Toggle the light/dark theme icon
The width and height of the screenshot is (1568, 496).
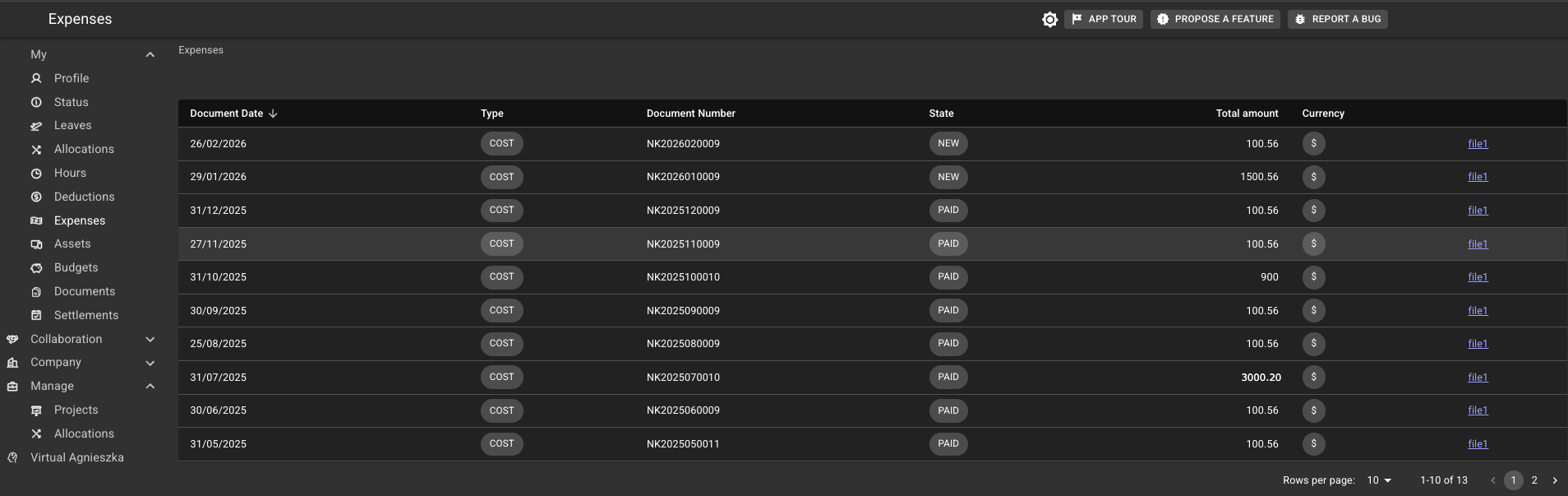click(x=1049, y=19)
